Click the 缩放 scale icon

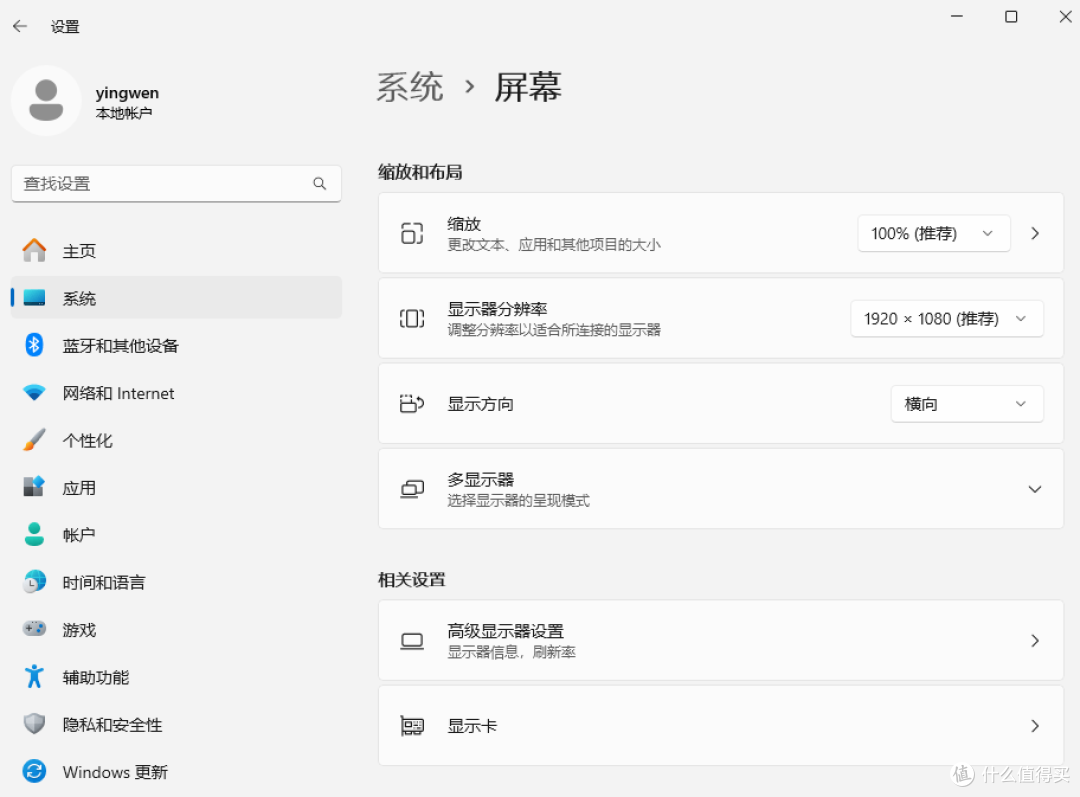click(x=412, y=234)
